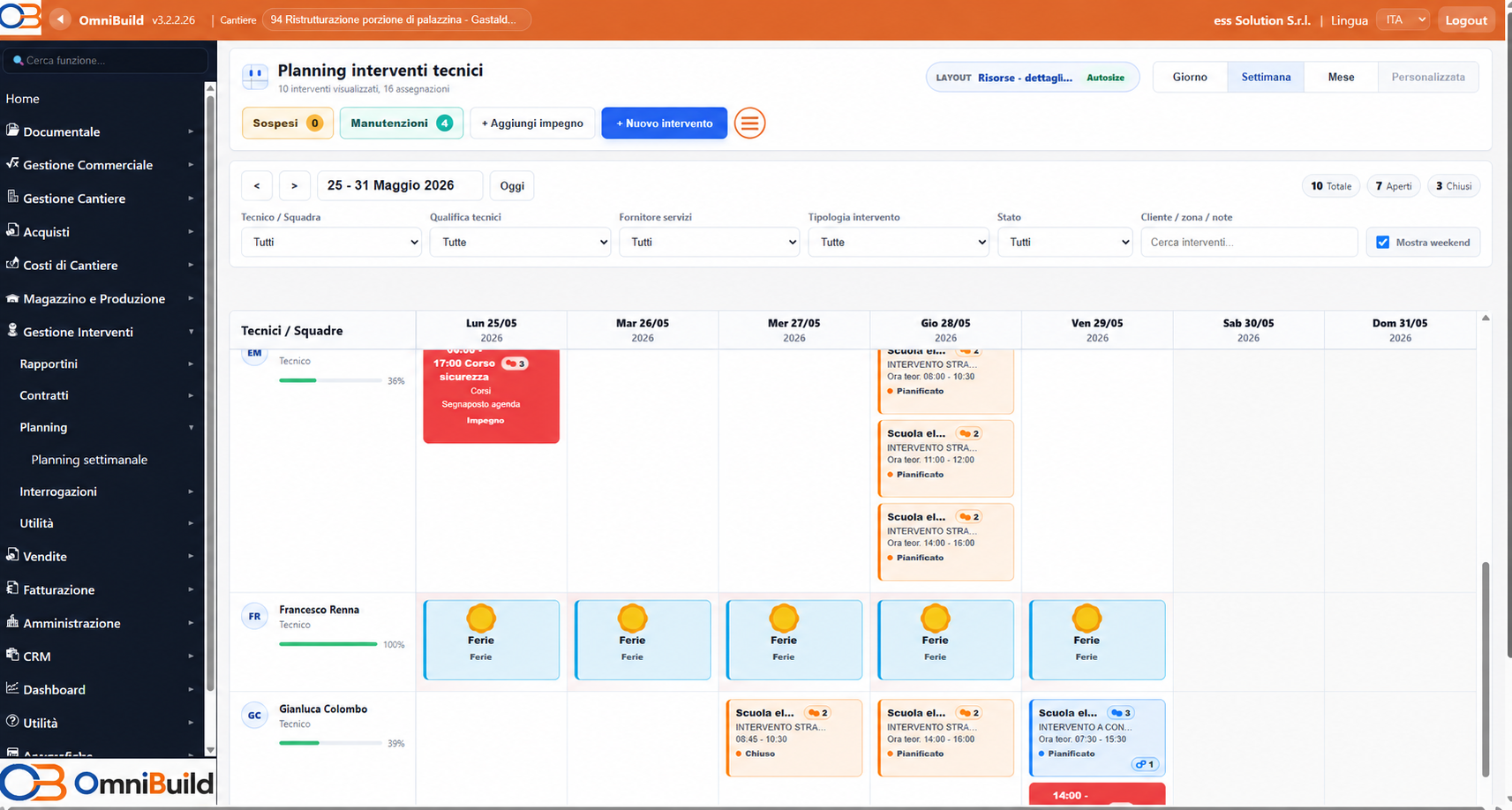1512x810 pixels.
Task: Toggle Autosize in the layout selector
Action: pos(1105,78)
